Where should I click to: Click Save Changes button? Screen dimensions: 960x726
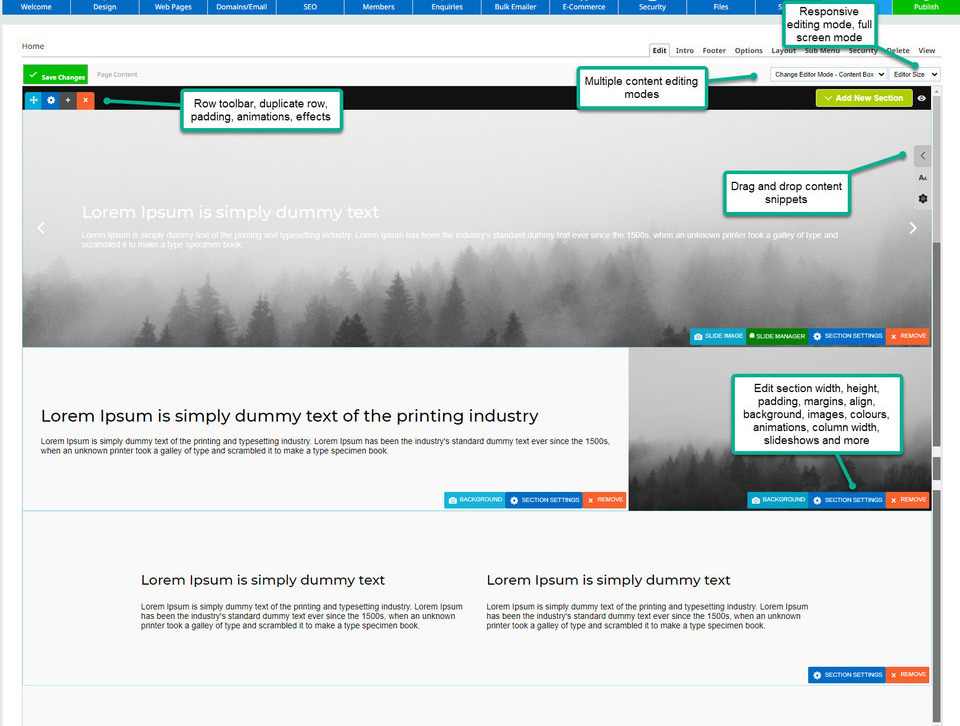tap(56, 75)
